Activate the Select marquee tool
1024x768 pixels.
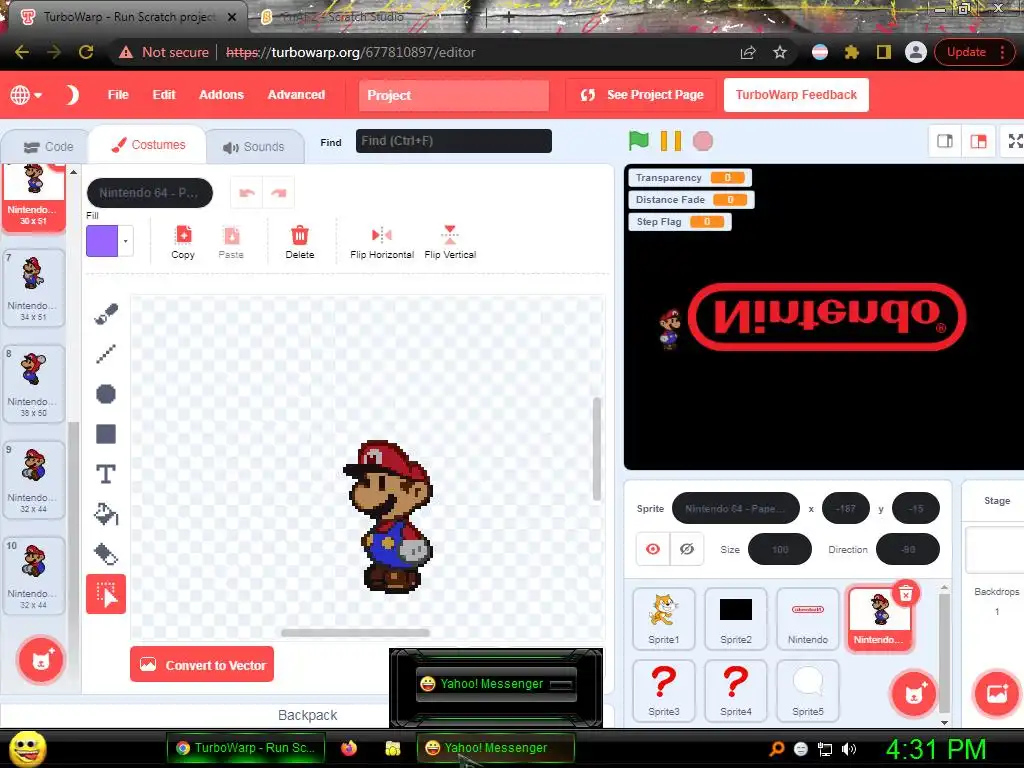coord(106,594)
